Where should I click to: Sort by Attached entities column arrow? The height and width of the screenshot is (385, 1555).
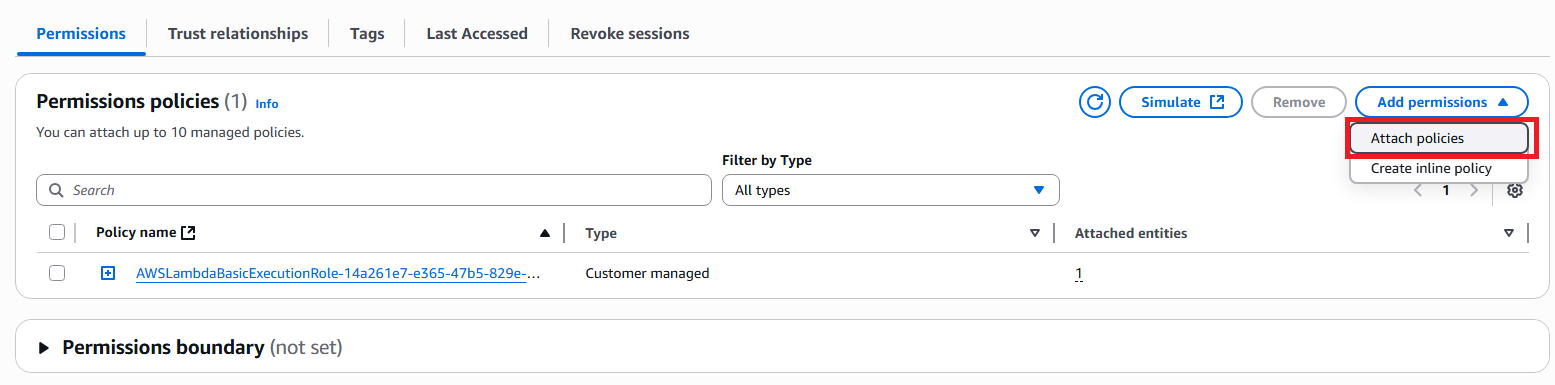[x=1509, y=233]
